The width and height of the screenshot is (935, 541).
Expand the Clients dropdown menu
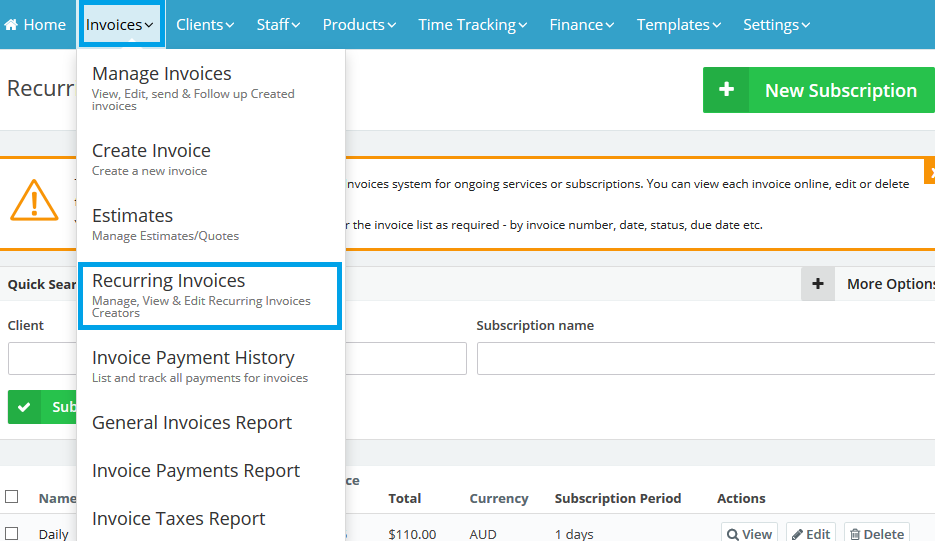pos(205,25)
